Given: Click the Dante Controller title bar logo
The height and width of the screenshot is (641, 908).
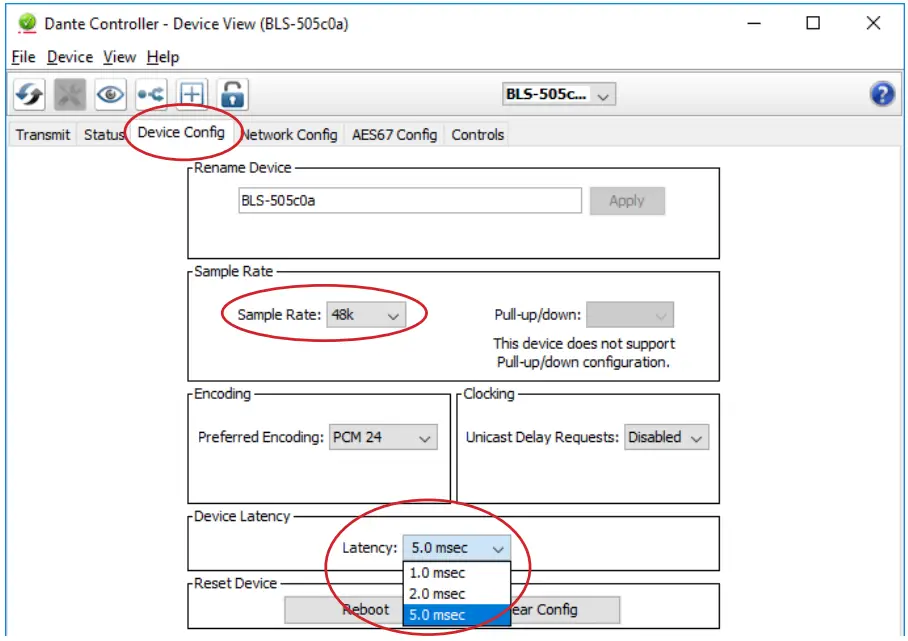Looking at the screenshot, I should pos(27,23).
